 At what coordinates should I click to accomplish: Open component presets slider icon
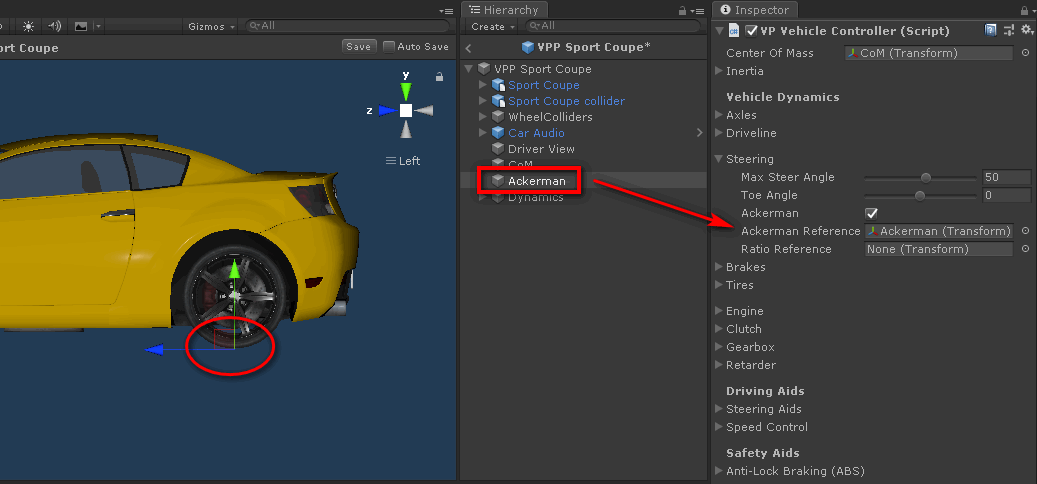point(1008,31)
